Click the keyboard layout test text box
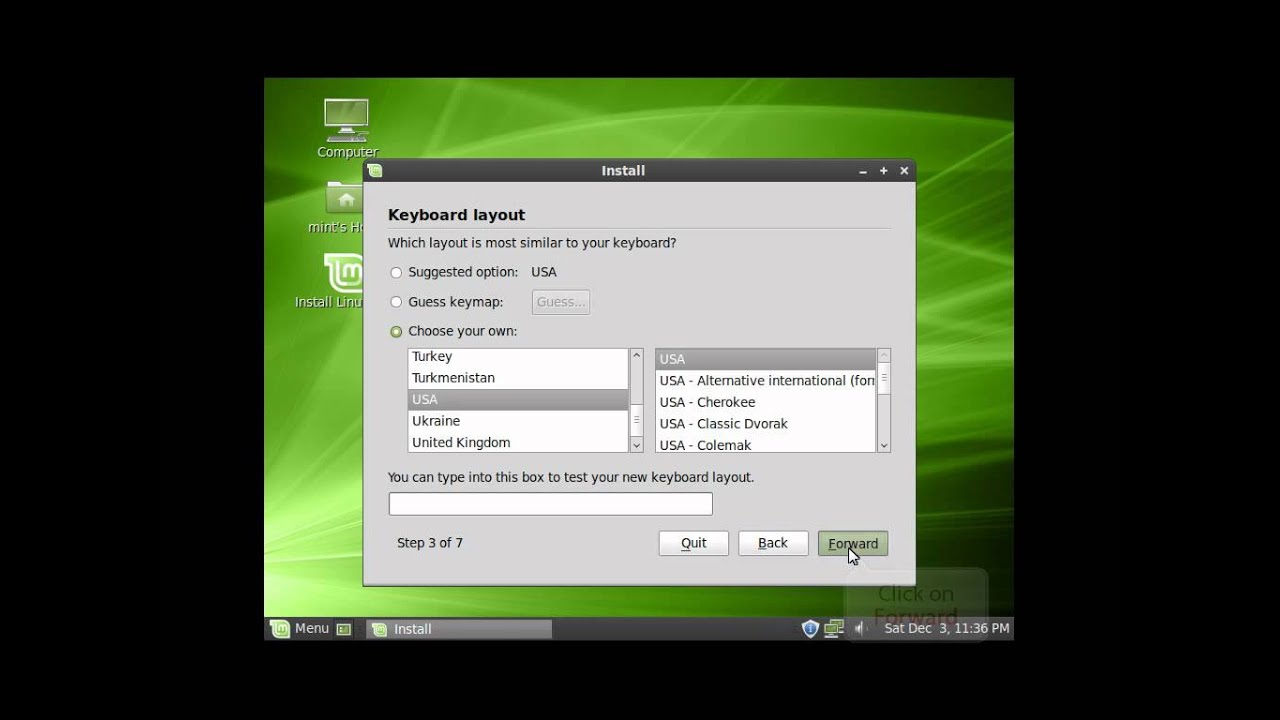 (x=550, y=504)
